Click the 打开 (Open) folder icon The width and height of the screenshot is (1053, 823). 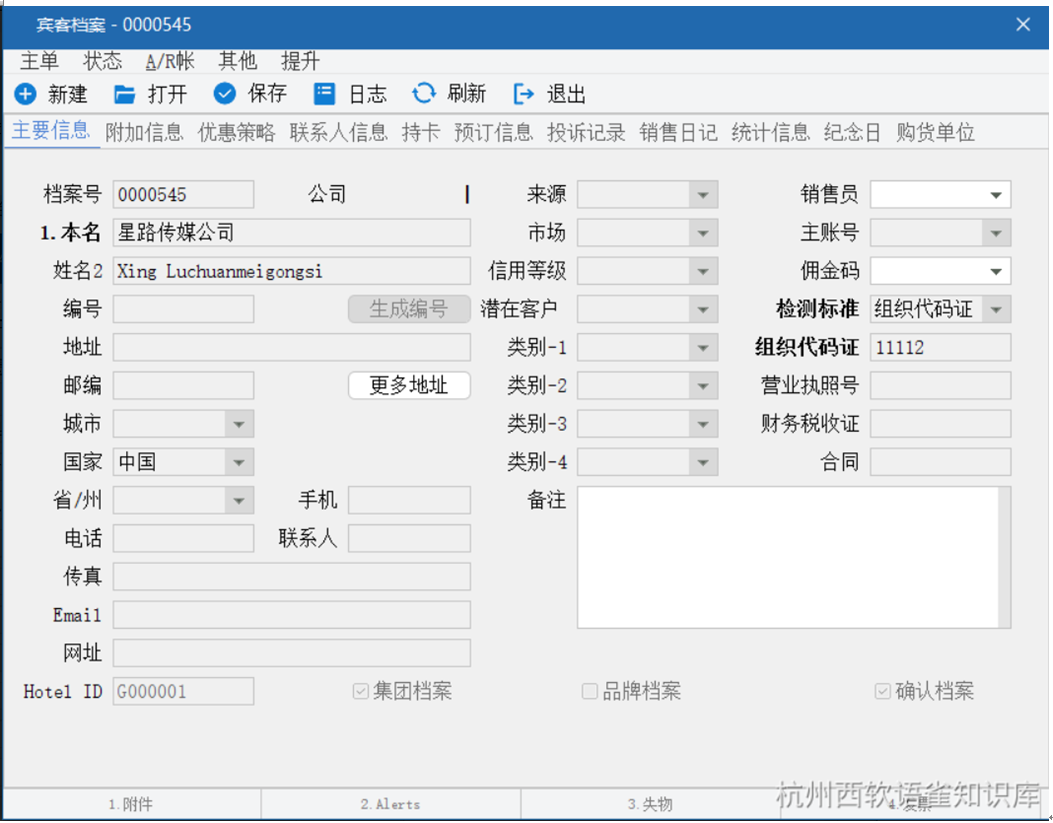coord(124,94)
